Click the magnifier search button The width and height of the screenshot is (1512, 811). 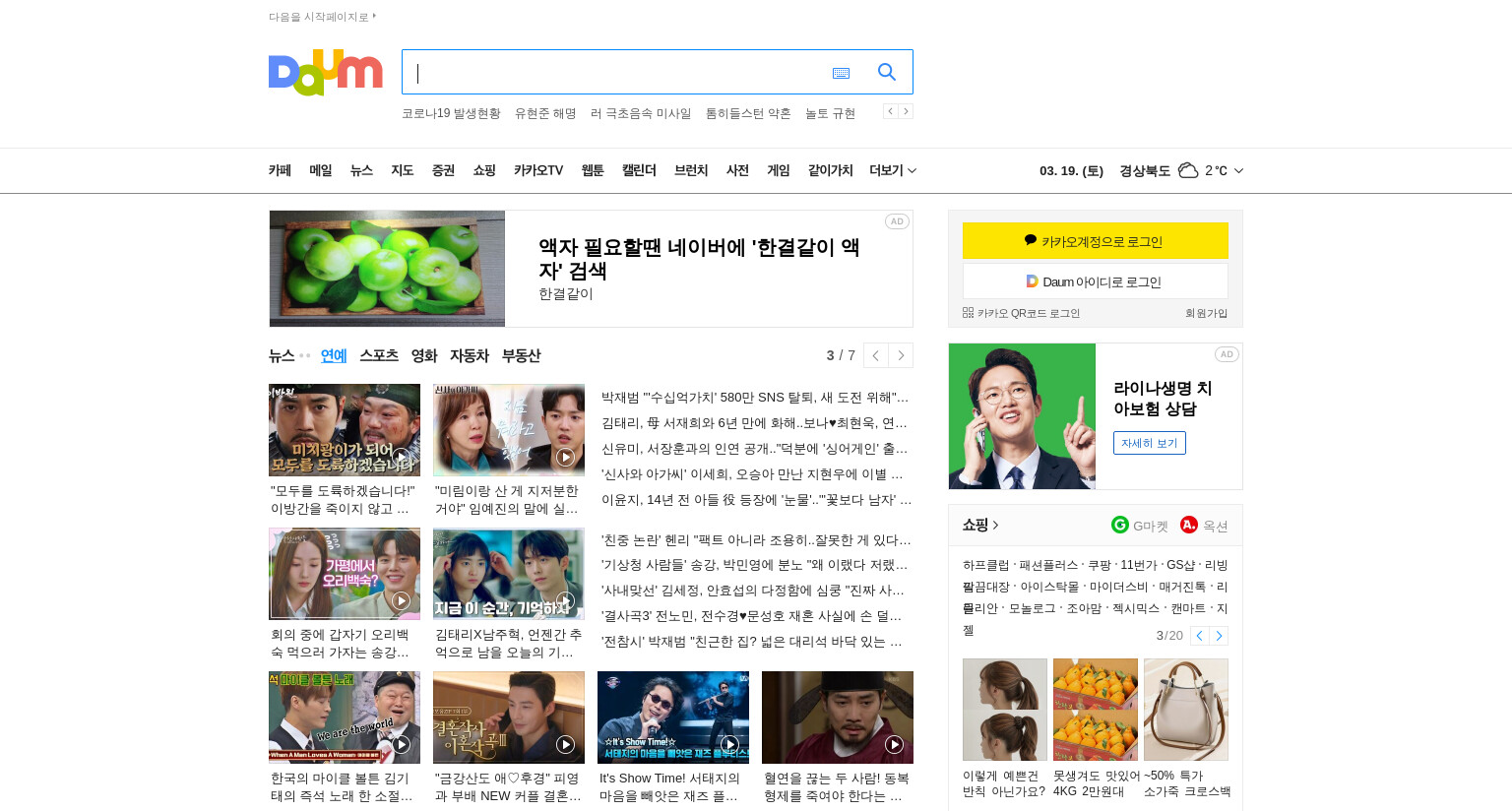click(x=887, y=72)
